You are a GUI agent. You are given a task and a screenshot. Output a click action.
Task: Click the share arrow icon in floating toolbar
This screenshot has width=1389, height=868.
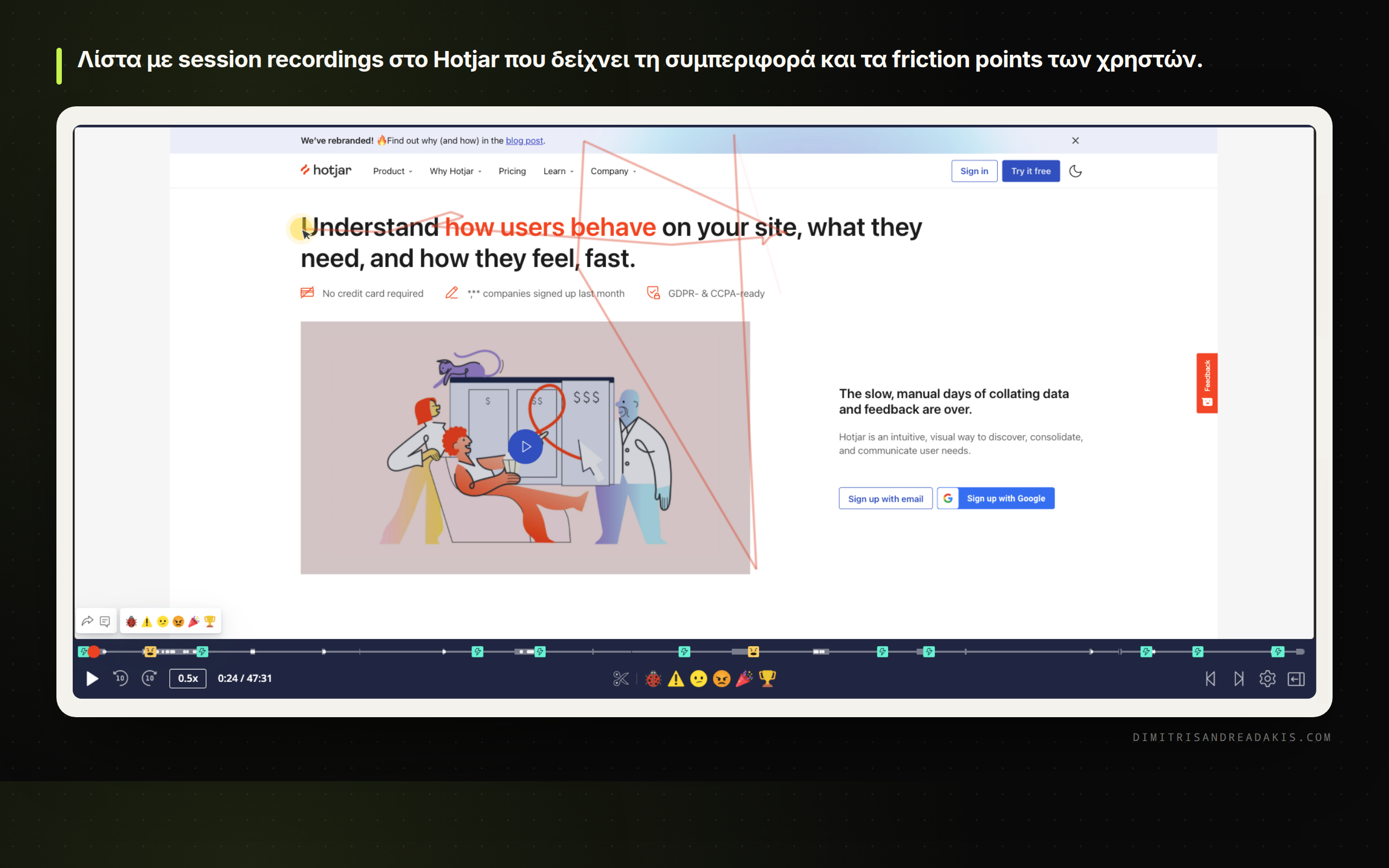tap(87, 621)
